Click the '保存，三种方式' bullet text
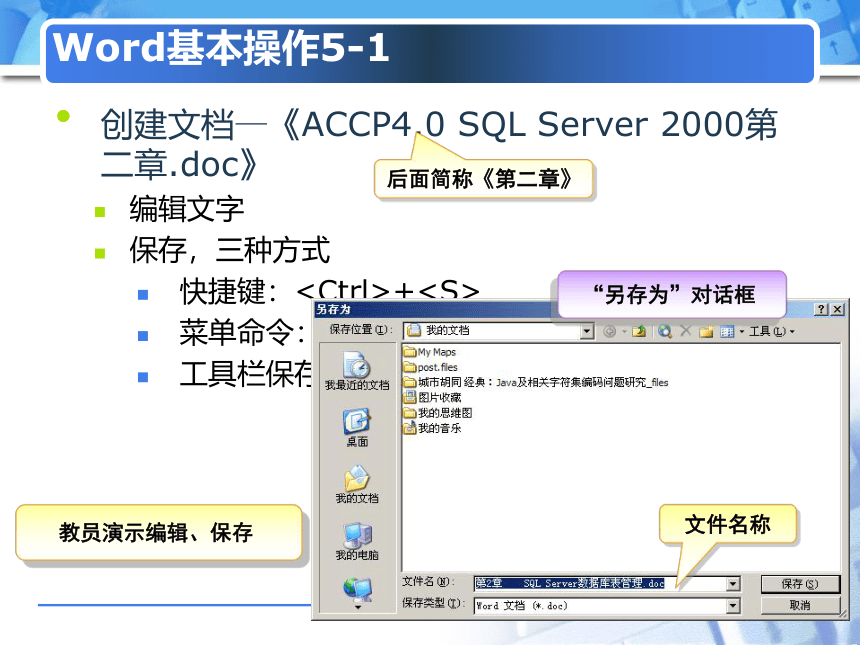 coord(229,250)
